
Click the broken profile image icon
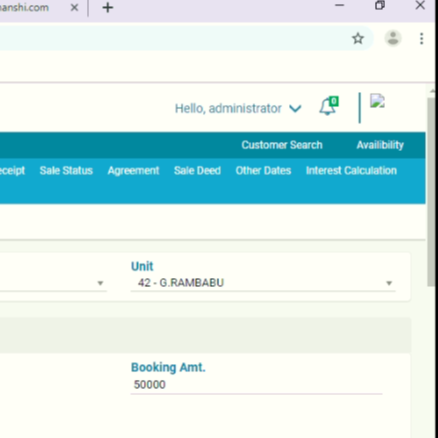[x=377, y=101]
